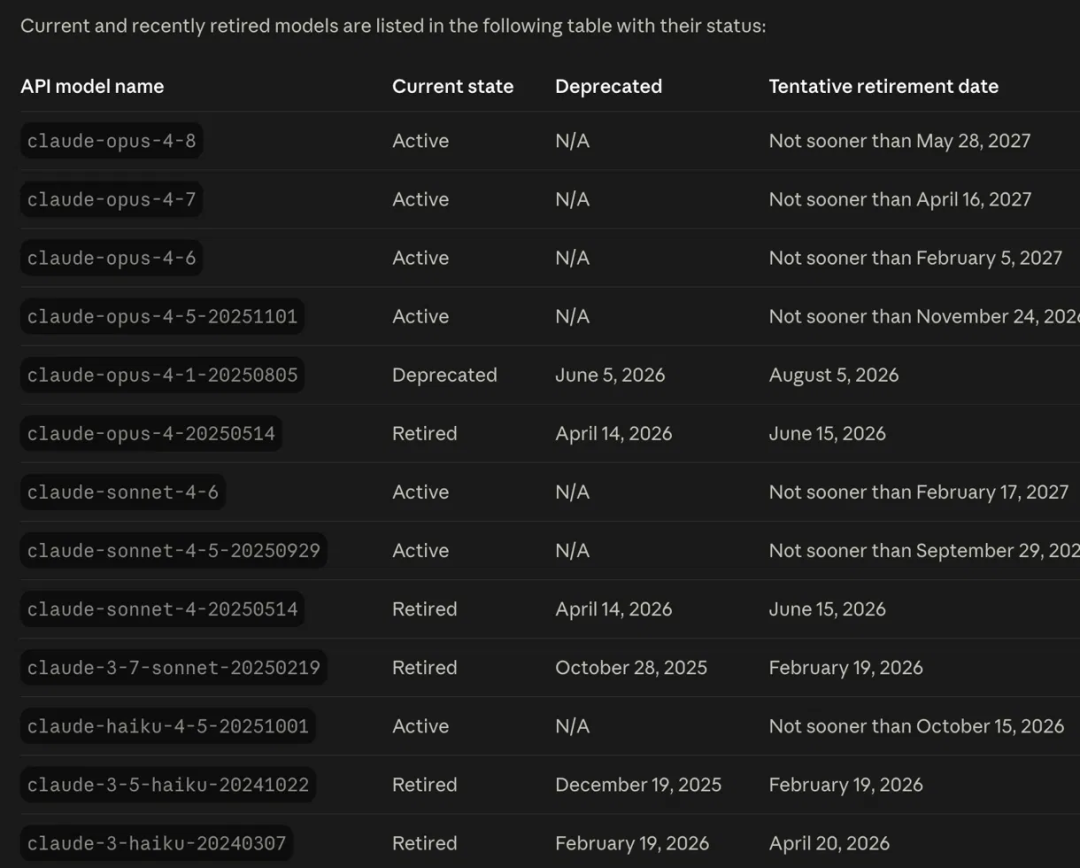Click 'Not sooner than September 29' retirement cell
The width and height of the screenshot is (1080, 868).
coord(924,550)
